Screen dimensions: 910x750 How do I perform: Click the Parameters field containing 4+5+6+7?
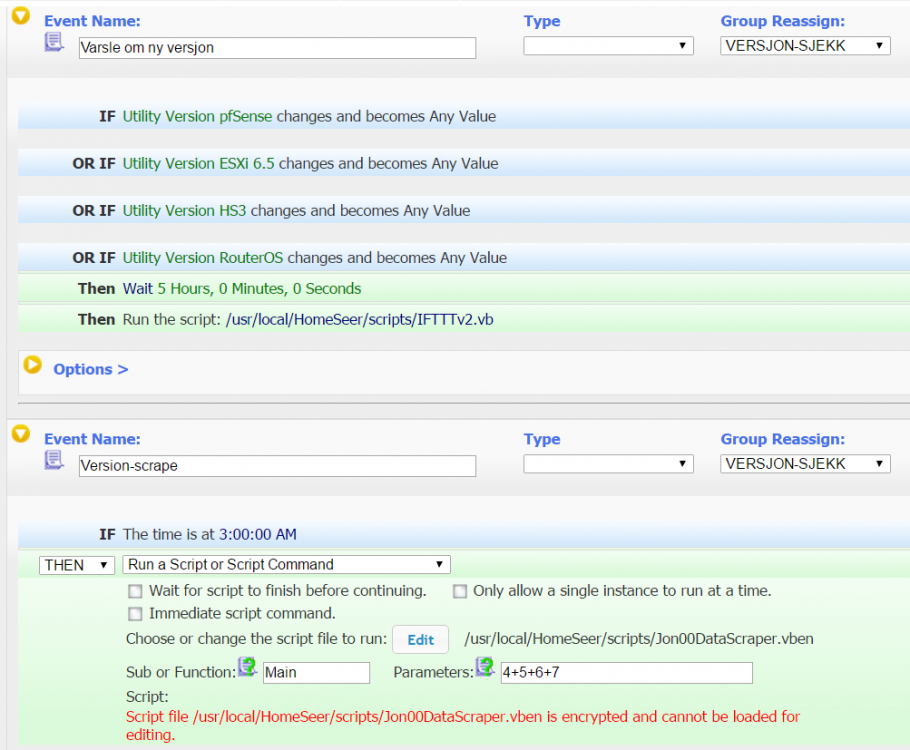tap(626, 673)
